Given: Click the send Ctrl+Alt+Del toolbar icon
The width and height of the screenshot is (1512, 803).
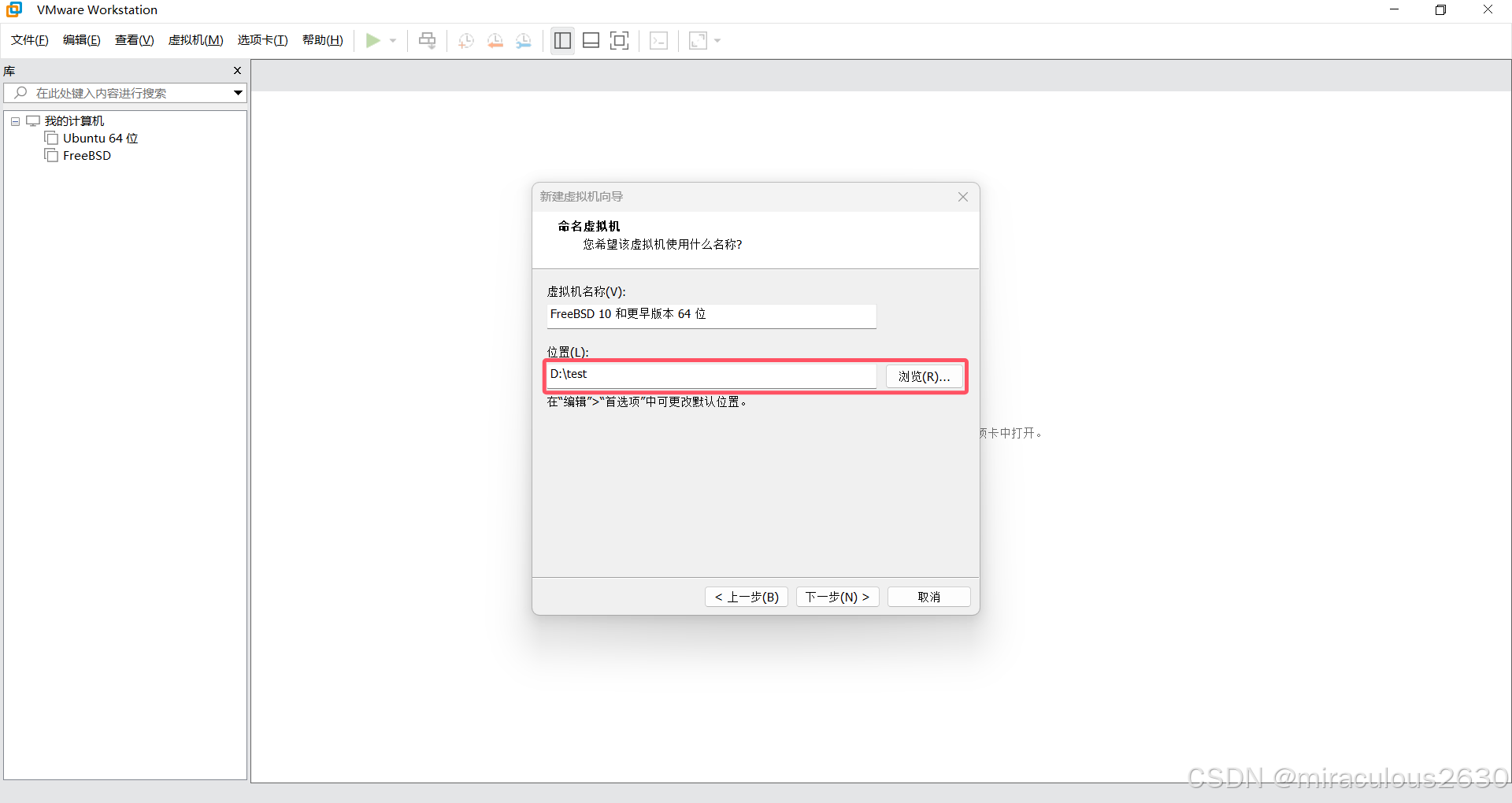Looking at the screenshot, I should [x=427, y=40].
